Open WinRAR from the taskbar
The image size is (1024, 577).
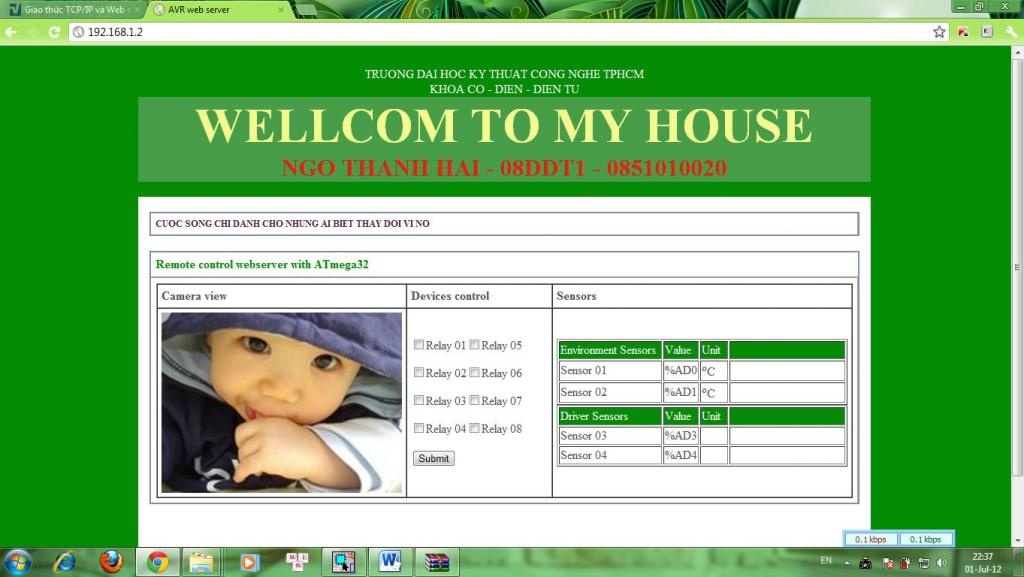tap(437, 562)
